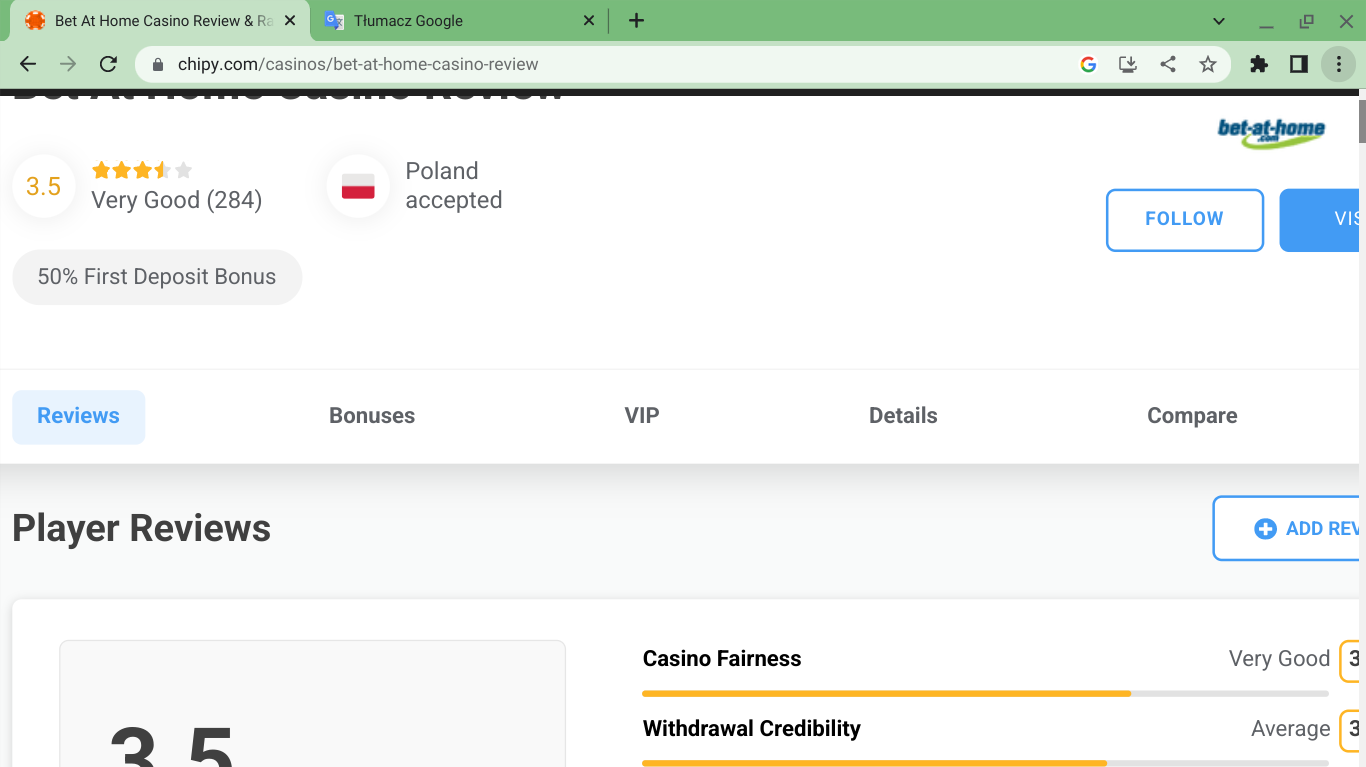Reload the page with the refresh icon
This screenshot has width=1366, height=767.
point(108,64)
